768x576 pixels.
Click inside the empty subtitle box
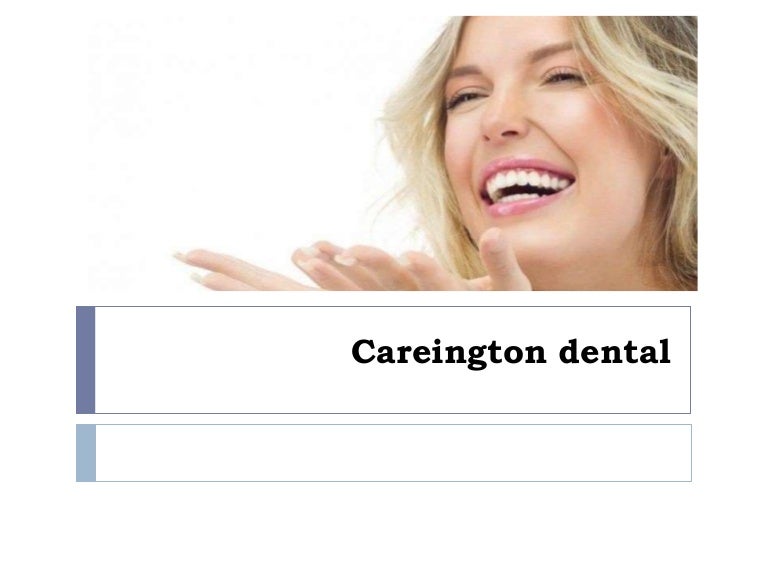pyautogui.click(x=393, y=453)
